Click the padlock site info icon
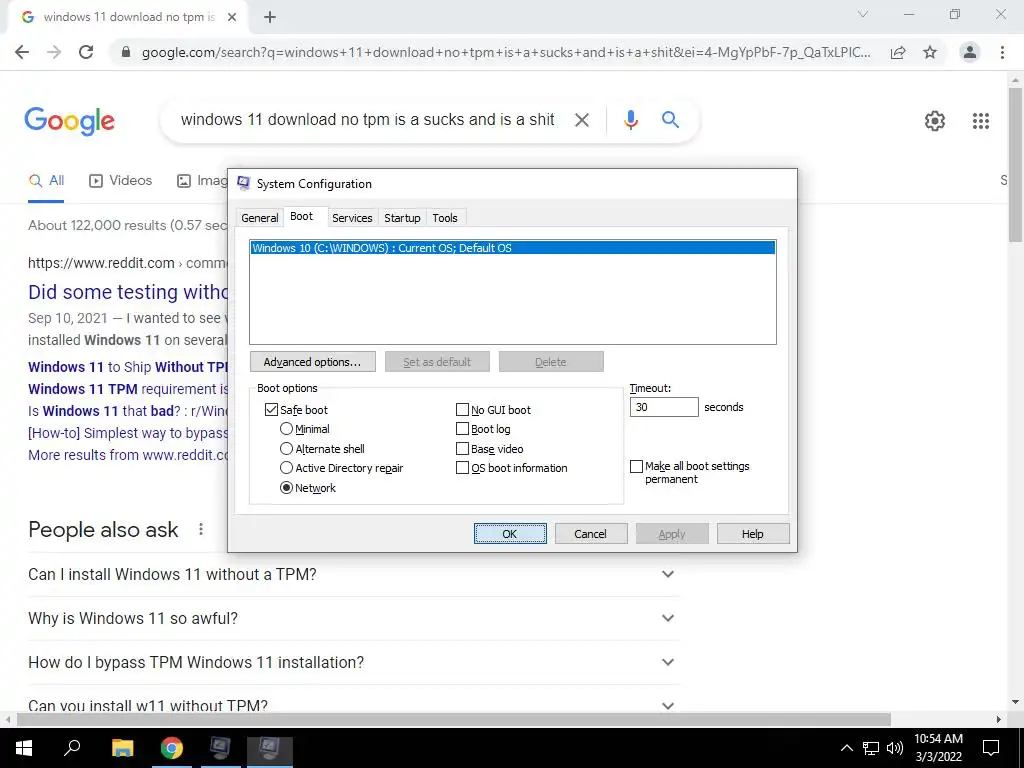This screenshot has height=768, width=1024. pyautogui.click(x=126, y=52)
